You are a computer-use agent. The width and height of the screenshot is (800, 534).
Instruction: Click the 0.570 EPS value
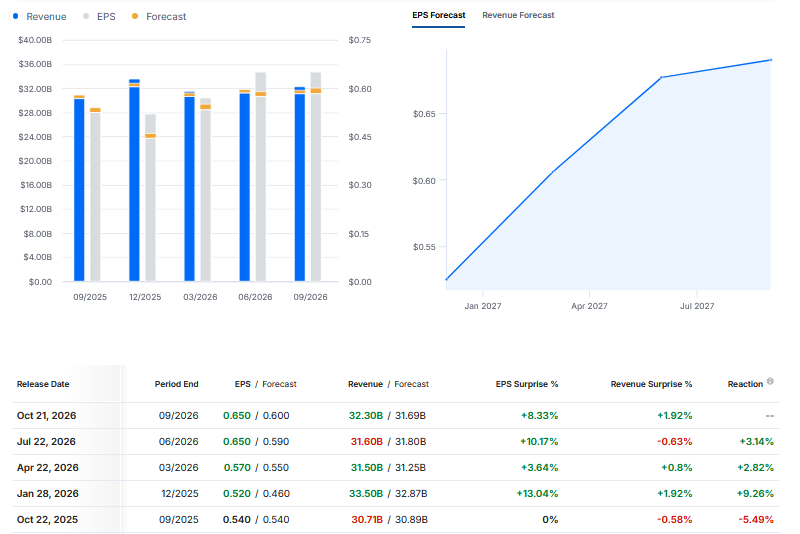click(237, 468)
